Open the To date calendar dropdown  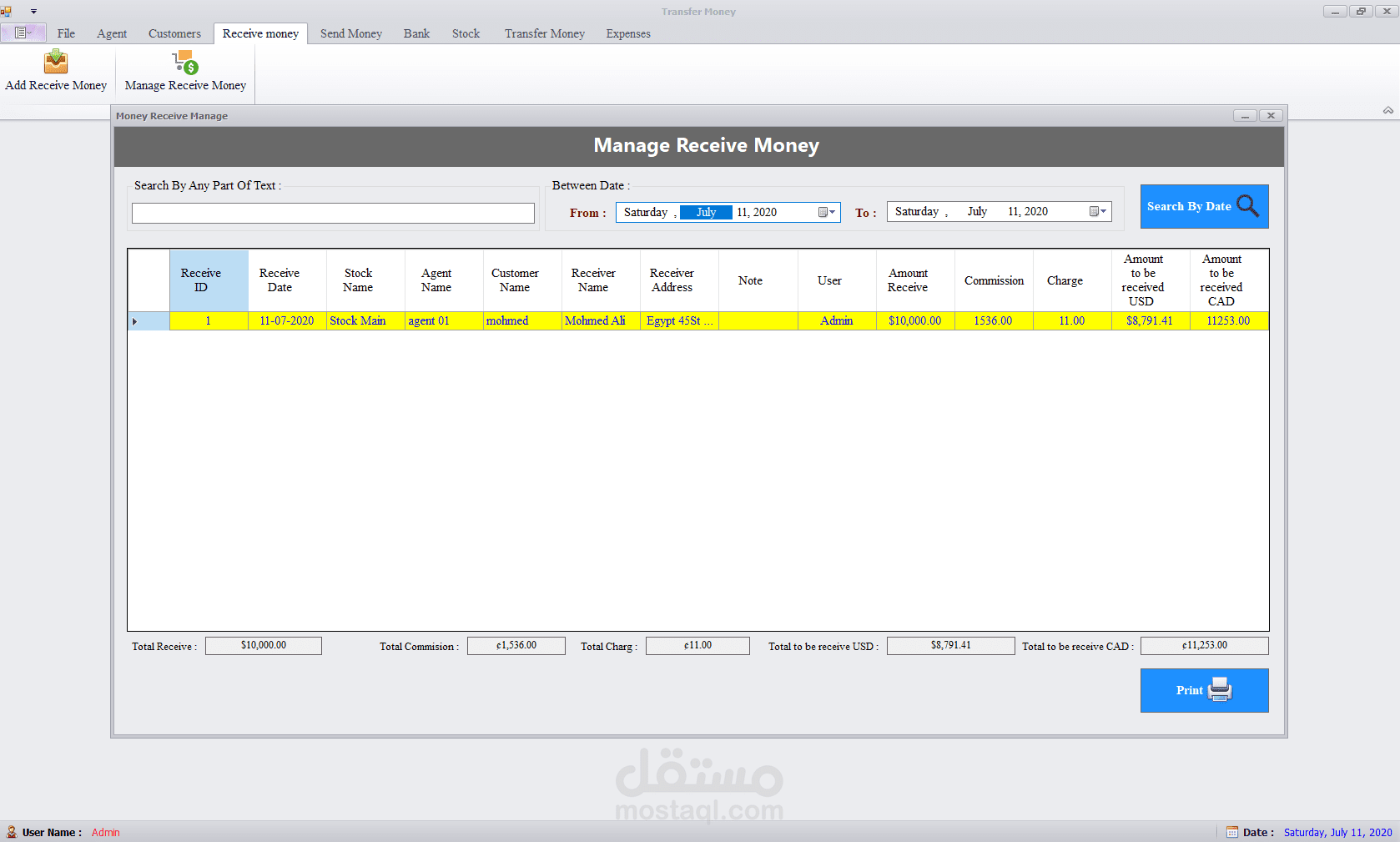coord(1098,212)
